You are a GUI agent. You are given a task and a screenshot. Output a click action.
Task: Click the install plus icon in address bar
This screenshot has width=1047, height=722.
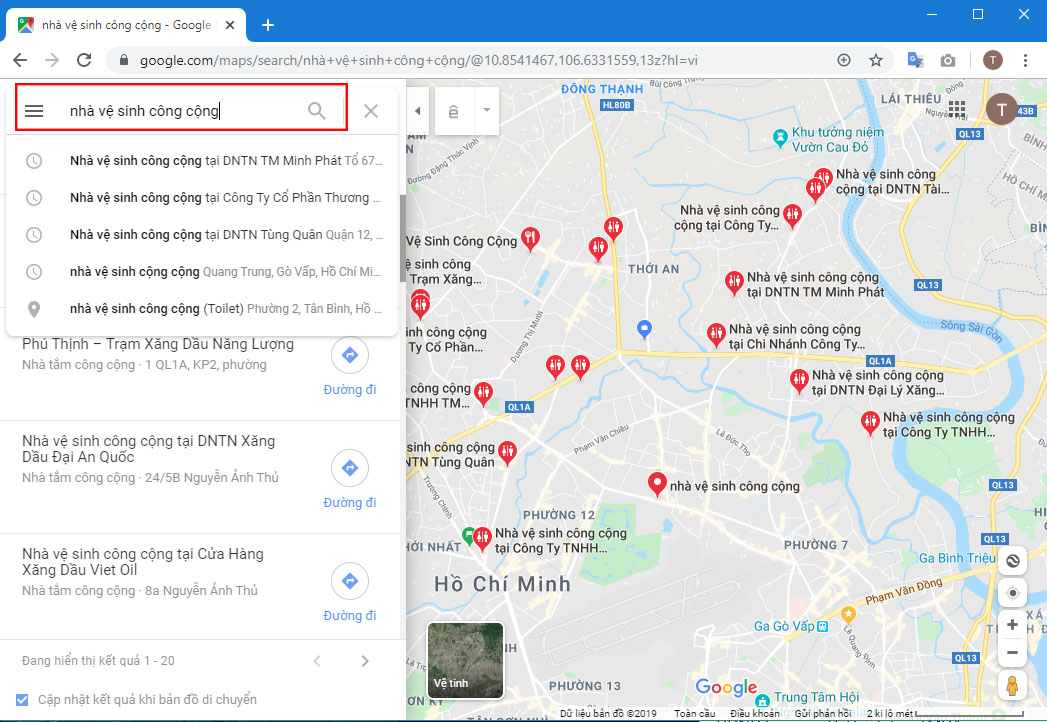point(844,60)
